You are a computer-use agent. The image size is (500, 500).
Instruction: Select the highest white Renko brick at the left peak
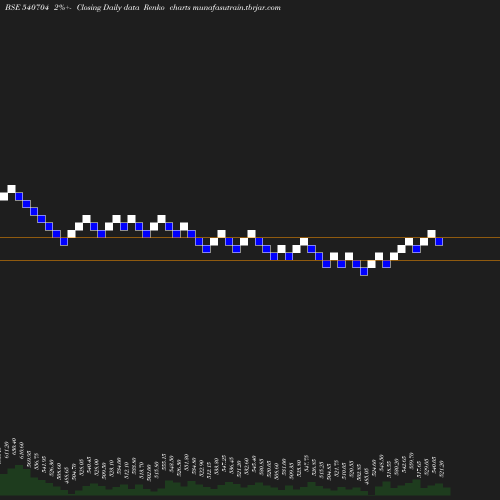[x=11, y=189]
